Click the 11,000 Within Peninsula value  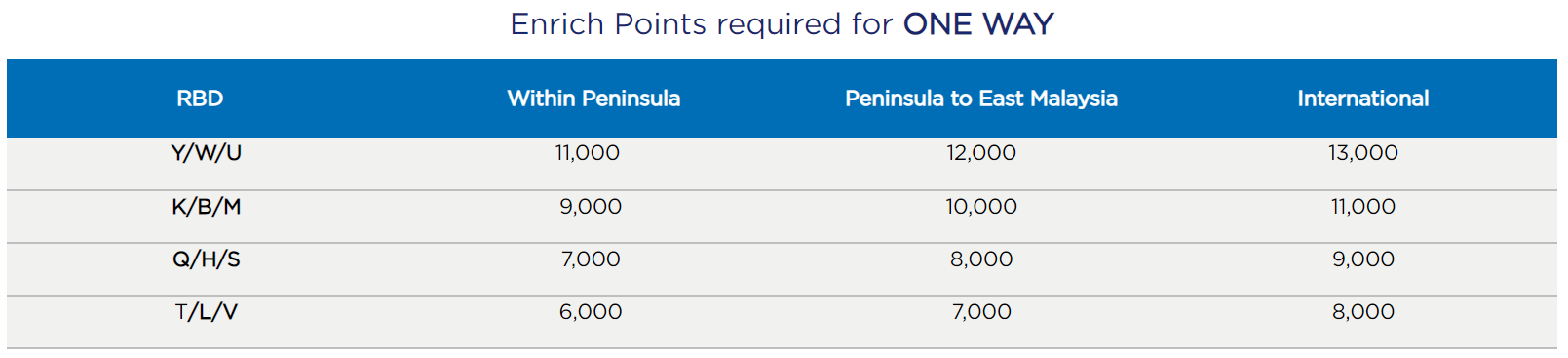coord(588,153)
